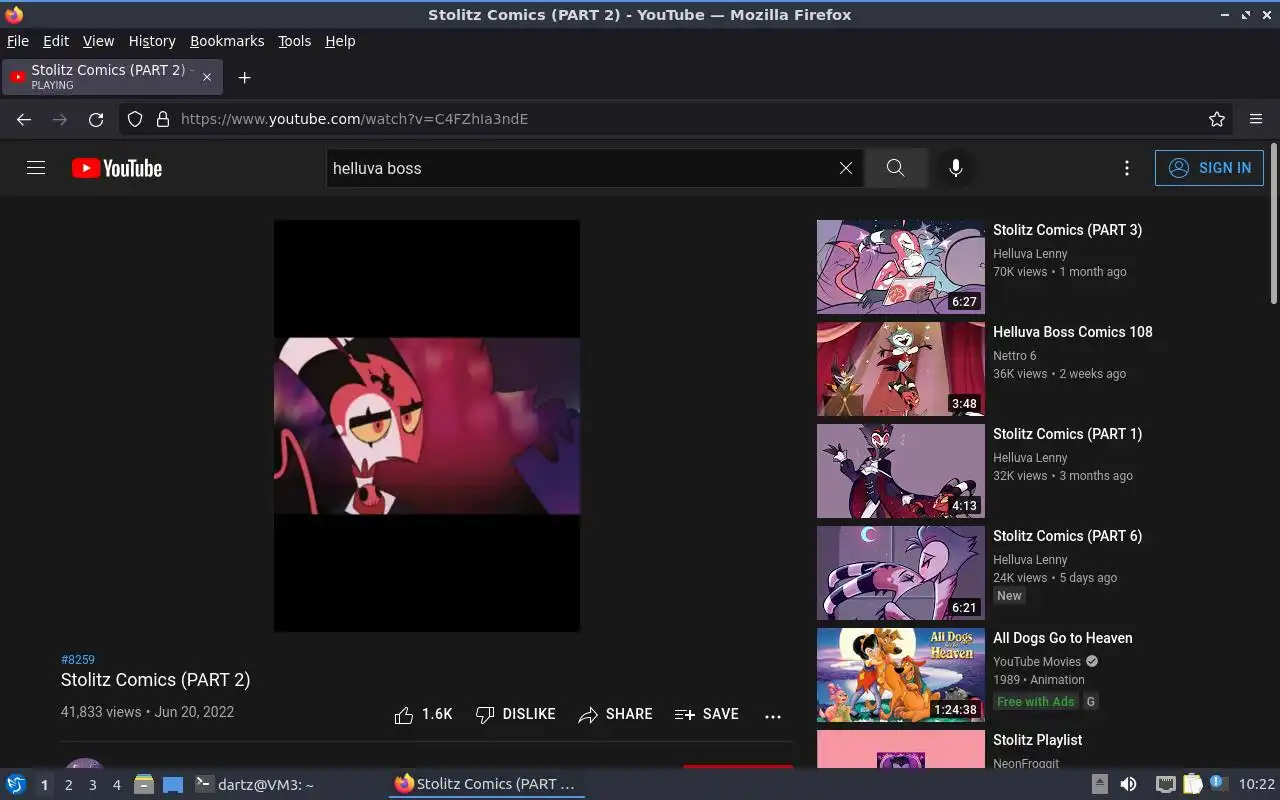Click the show desktop icon in taskbar
The height and width of the screenshot is (800, 1280).
[173, 784]
